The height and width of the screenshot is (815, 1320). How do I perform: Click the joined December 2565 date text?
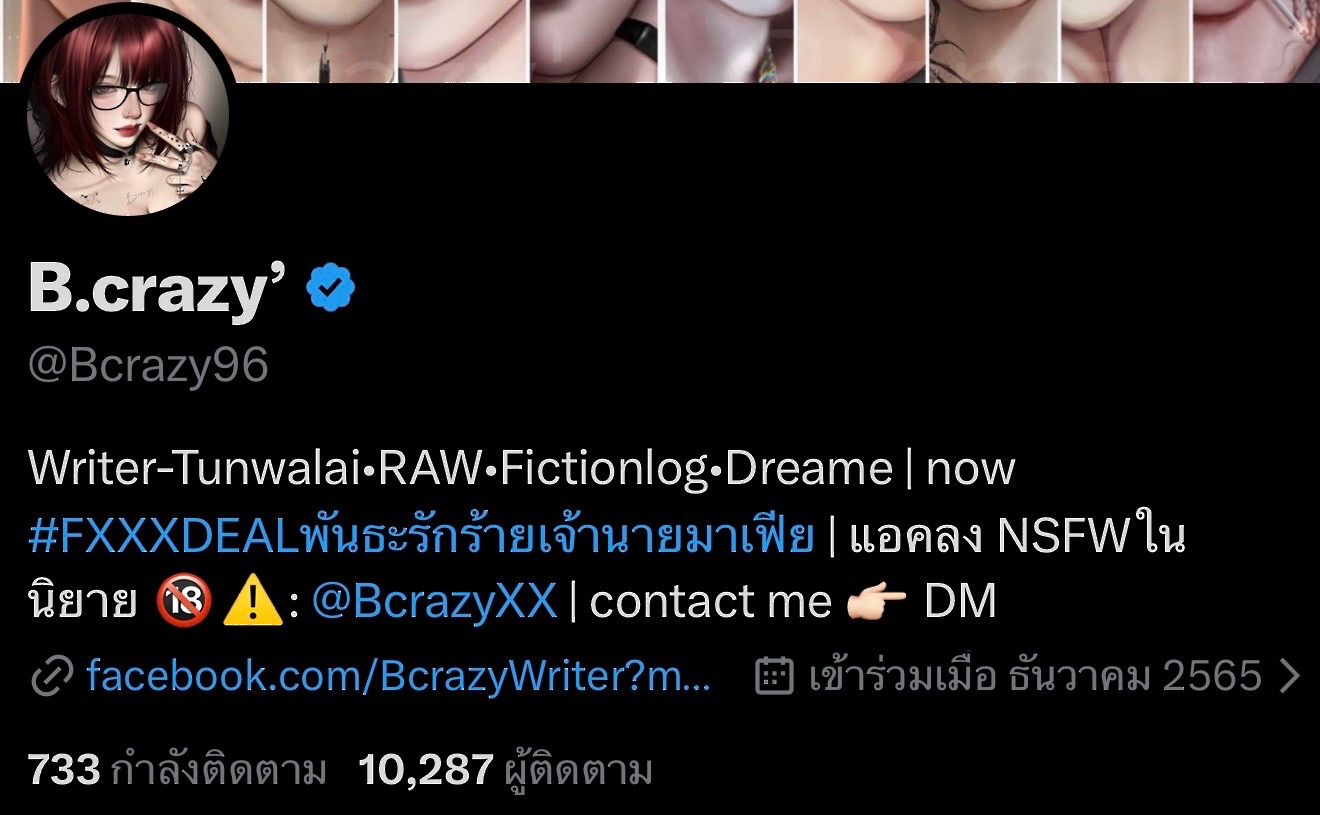pyautogui.click(x=1034, y=677)
